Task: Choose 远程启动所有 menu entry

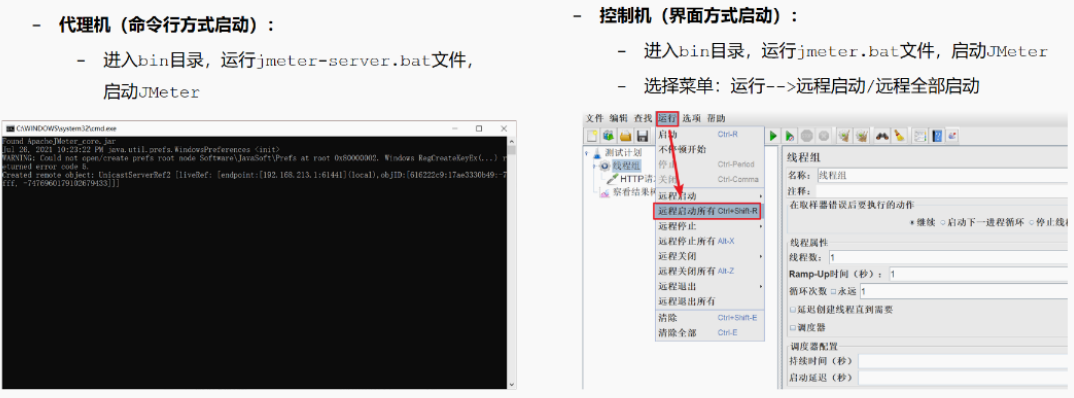Action: point(709,211)
